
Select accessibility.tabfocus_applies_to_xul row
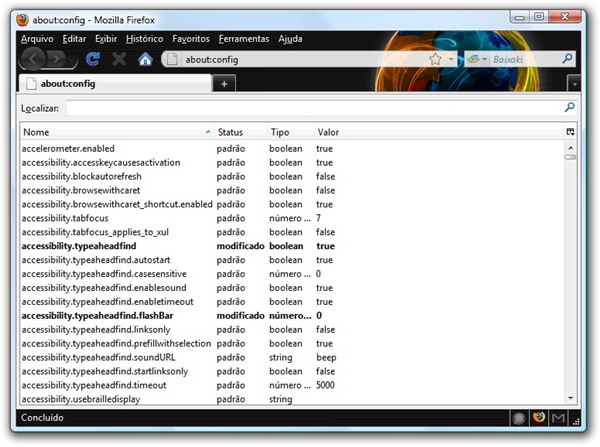(292, 232)
